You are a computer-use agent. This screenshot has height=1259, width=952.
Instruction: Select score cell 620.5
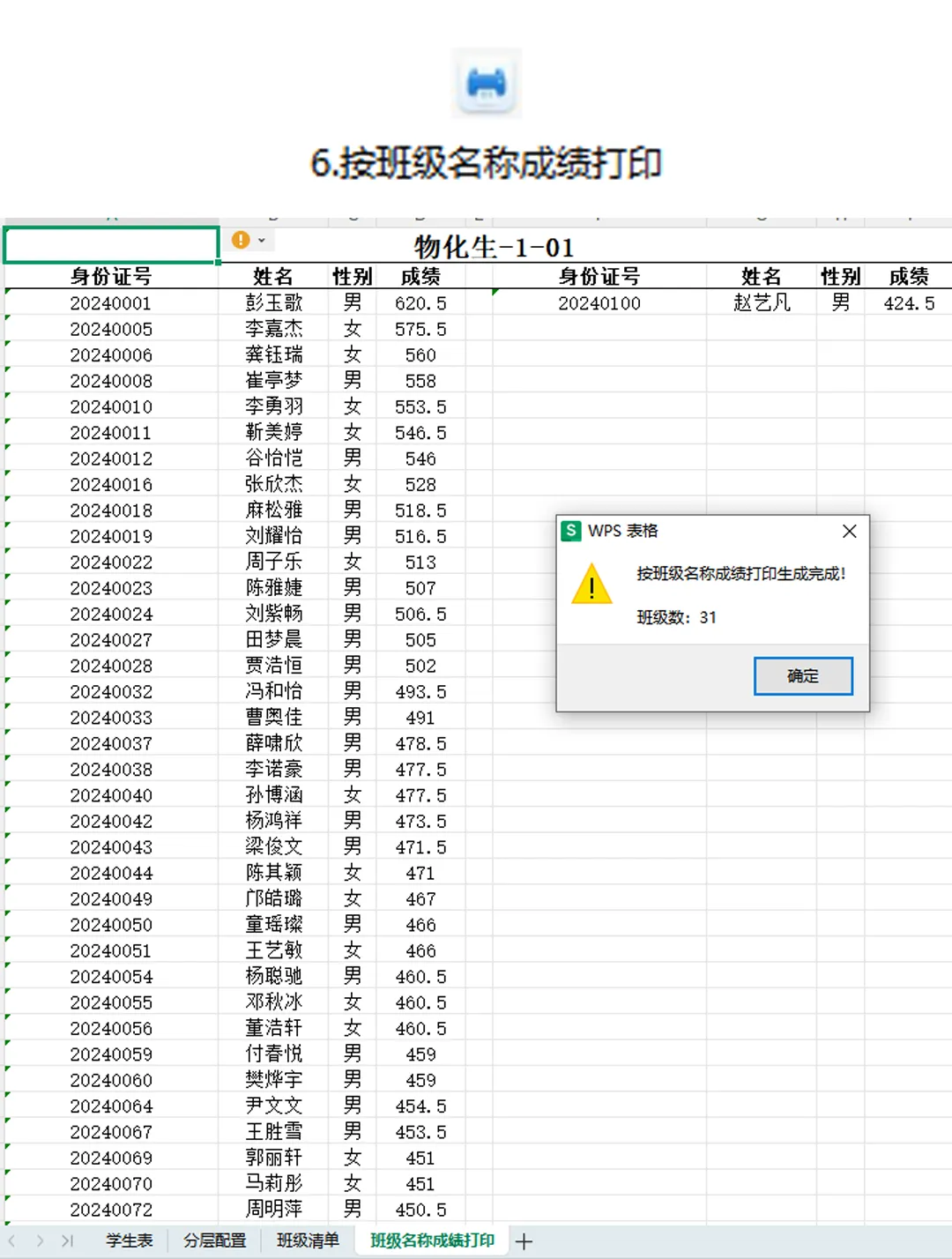pos(420,303)
